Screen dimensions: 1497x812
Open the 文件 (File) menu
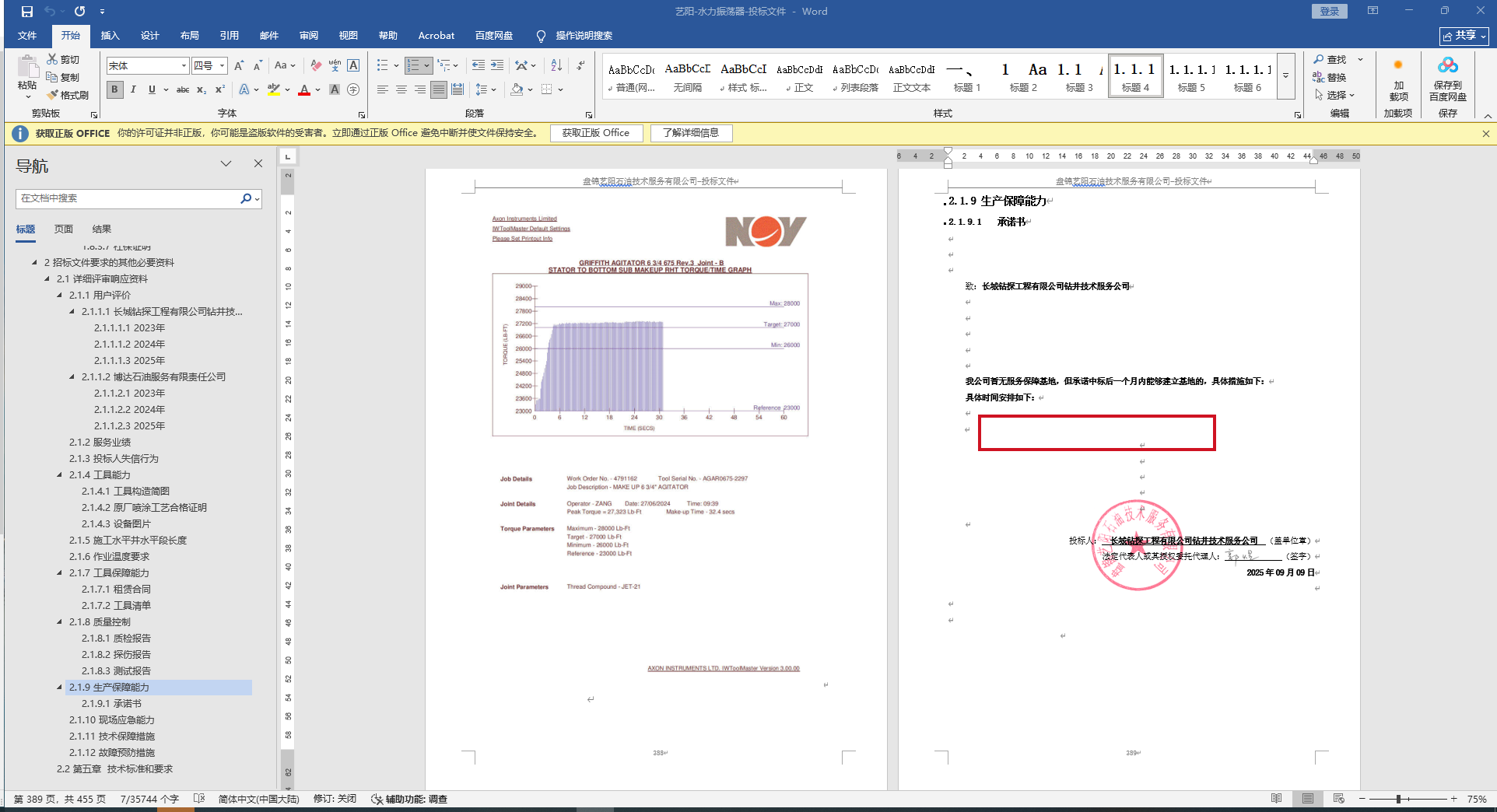[x=27, y=36]
